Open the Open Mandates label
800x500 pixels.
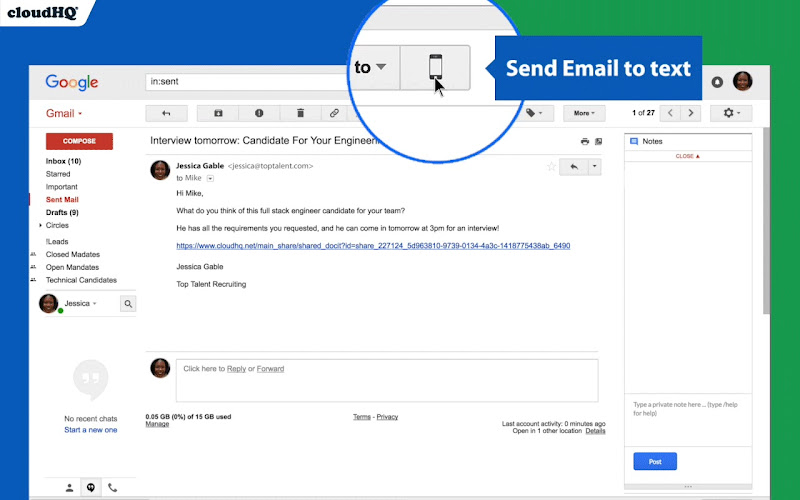(72, 267)
